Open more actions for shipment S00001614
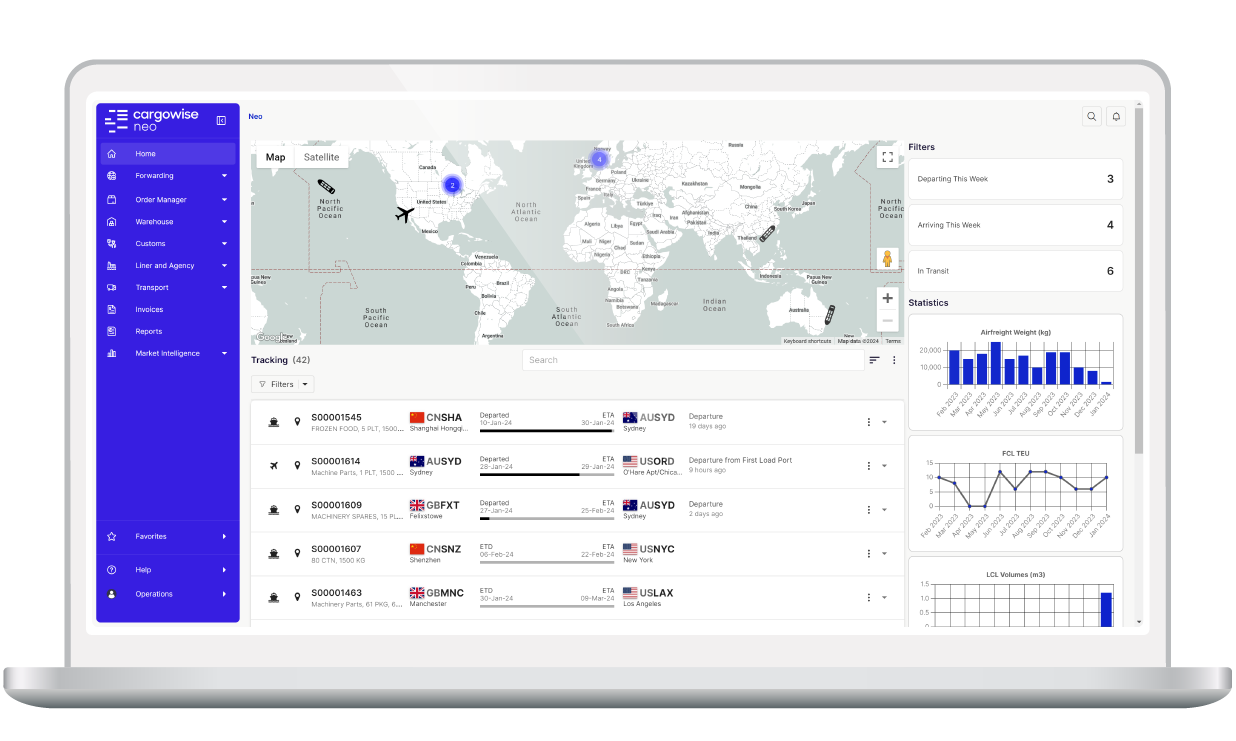Image resolution: width=1236 pixels, height=741 pixels. [x=869, y=466]
